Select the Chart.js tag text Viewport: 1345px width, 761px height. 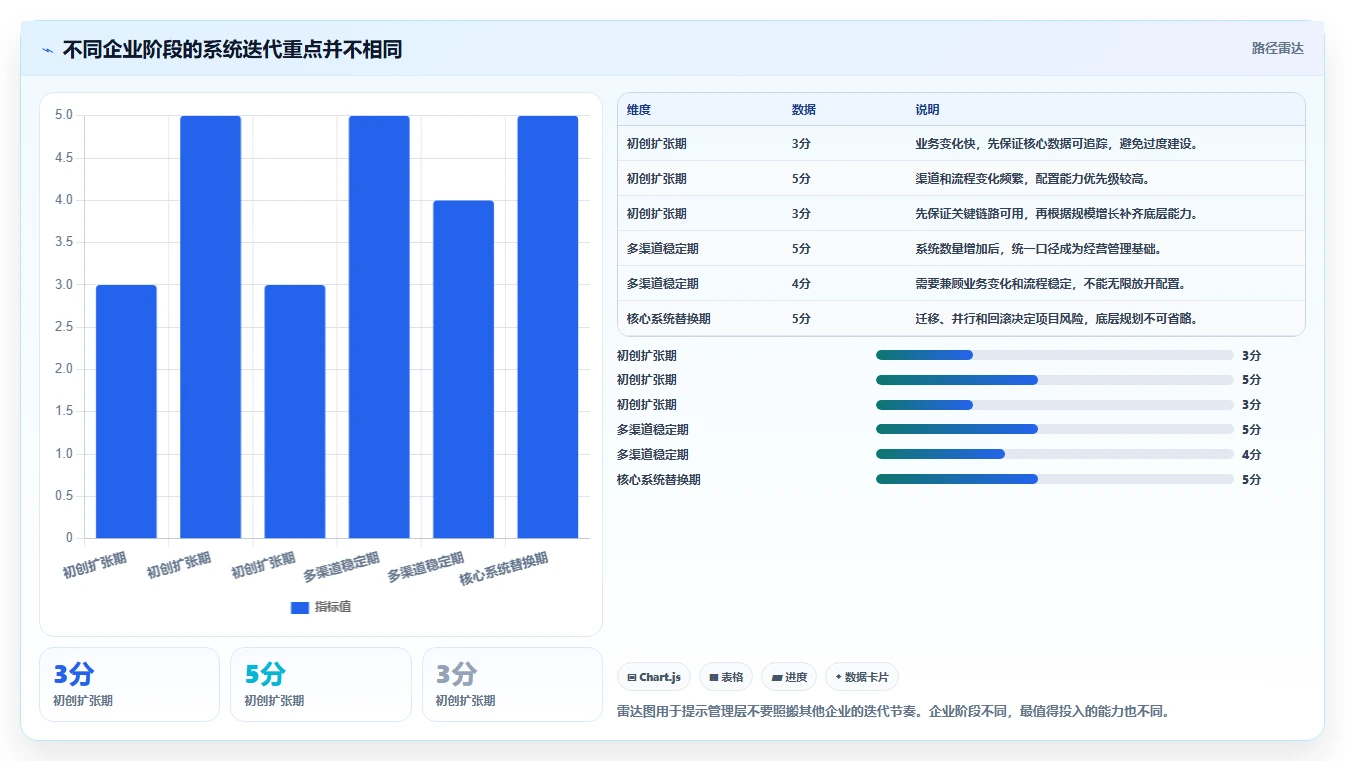click(x=660, y=677)
